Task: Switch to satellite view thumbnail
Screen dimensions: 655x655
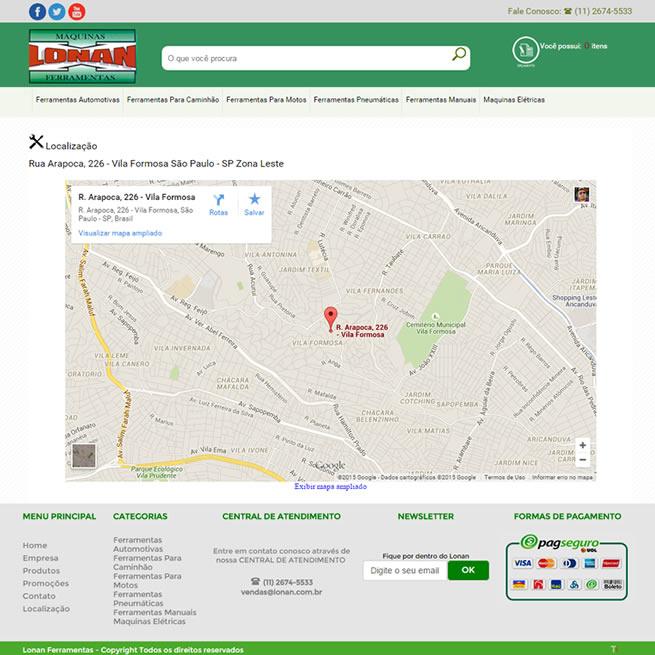Action: coord(84,455)
